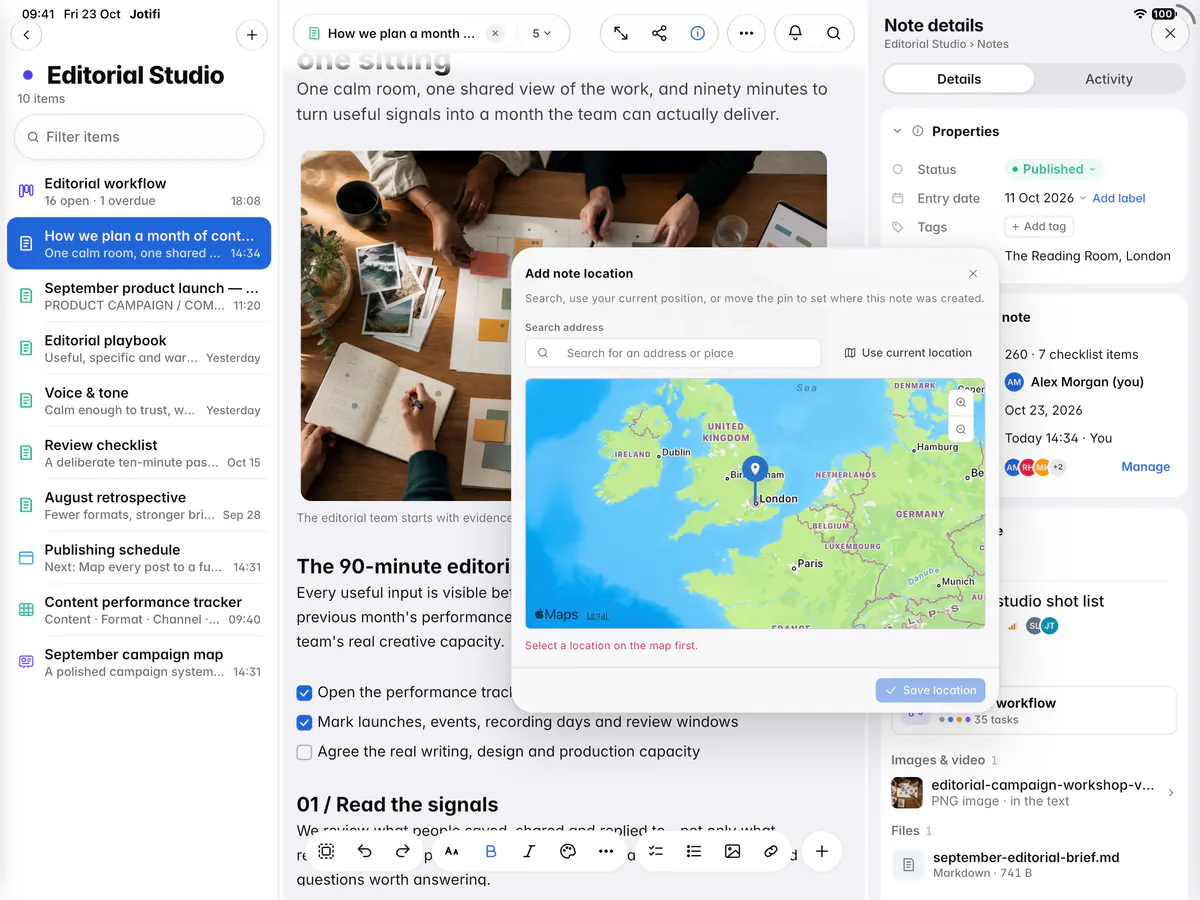
Task: Click the back chevron in the sidebar header
Action: pyautogui.click(x=26, y=35)
